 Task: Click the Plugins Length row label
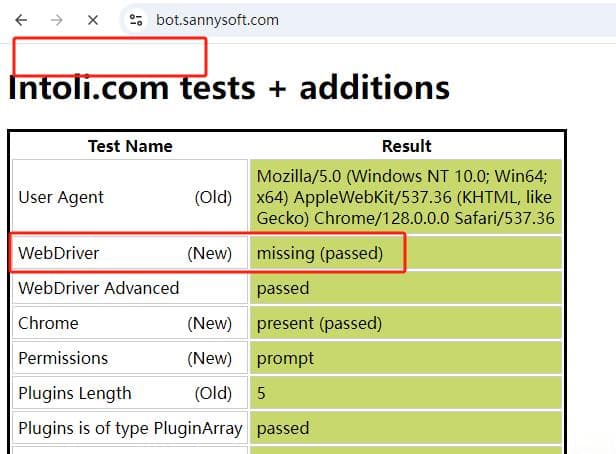tap(130, 393)
